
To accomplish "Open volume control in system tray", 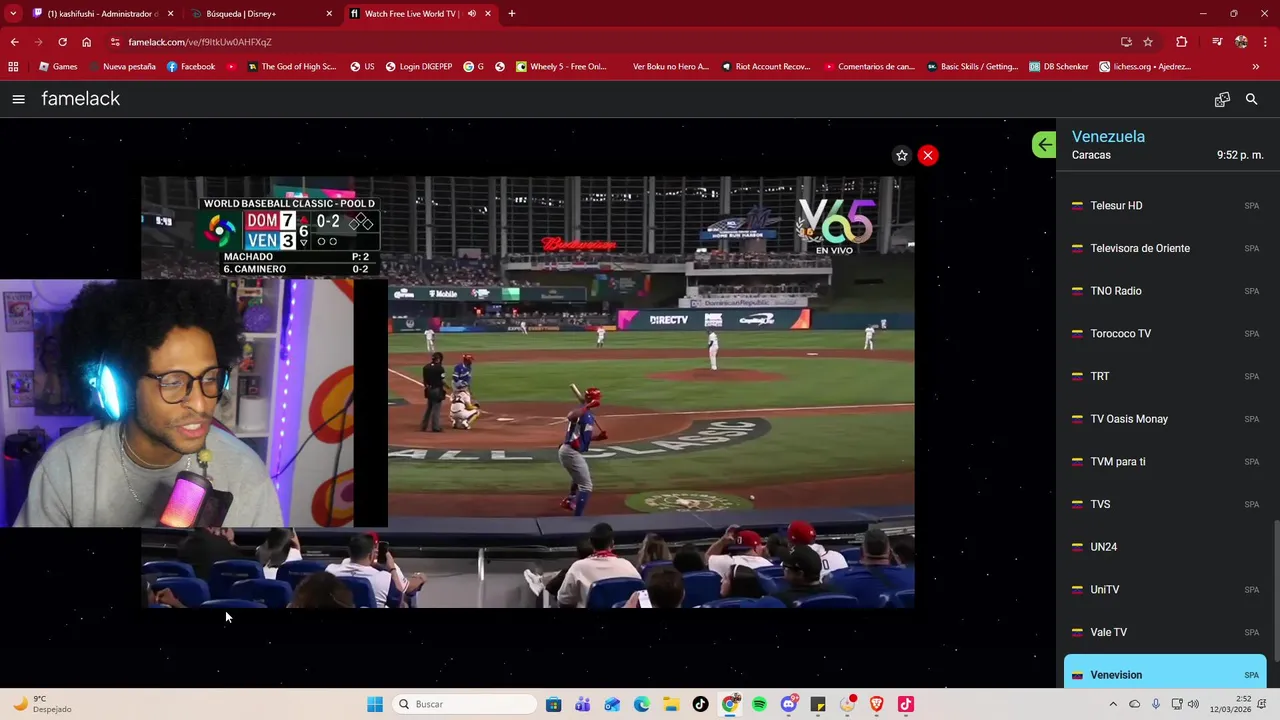I will coord(1193,704).
